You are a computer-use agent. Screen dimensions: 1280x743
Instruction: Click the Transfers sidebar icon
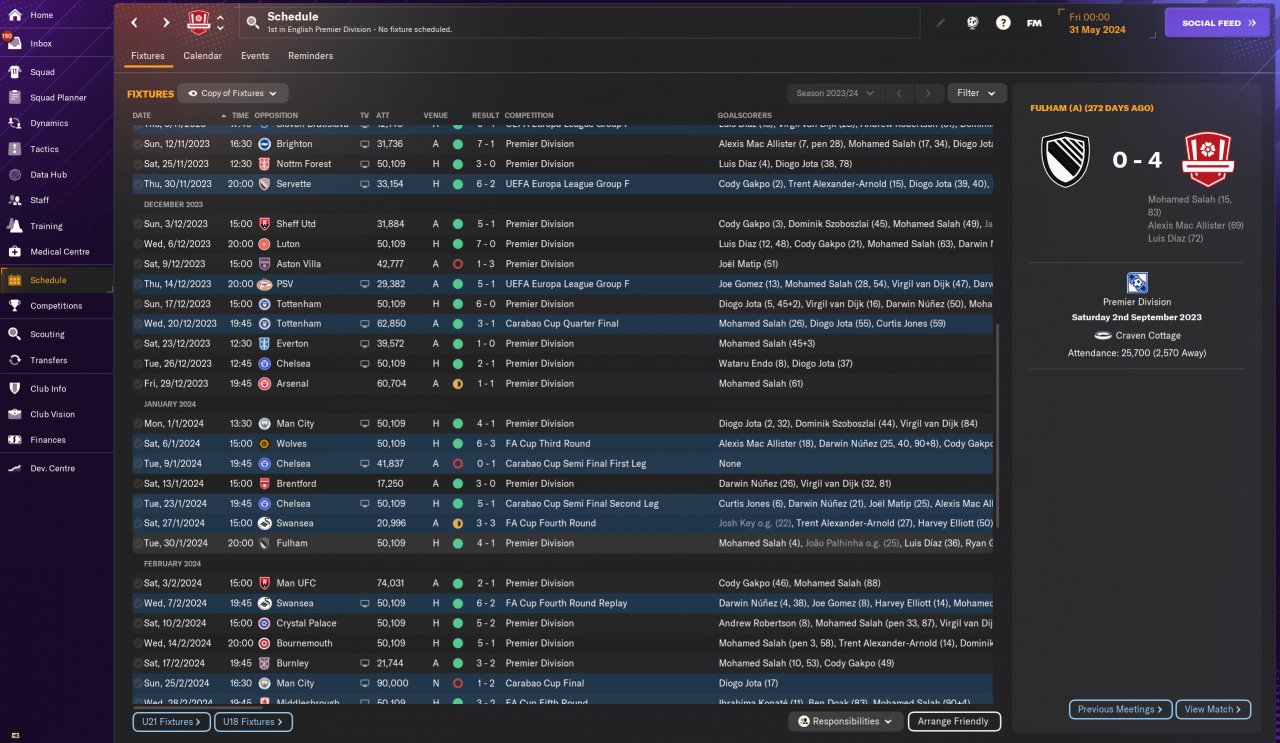(14, 360)
